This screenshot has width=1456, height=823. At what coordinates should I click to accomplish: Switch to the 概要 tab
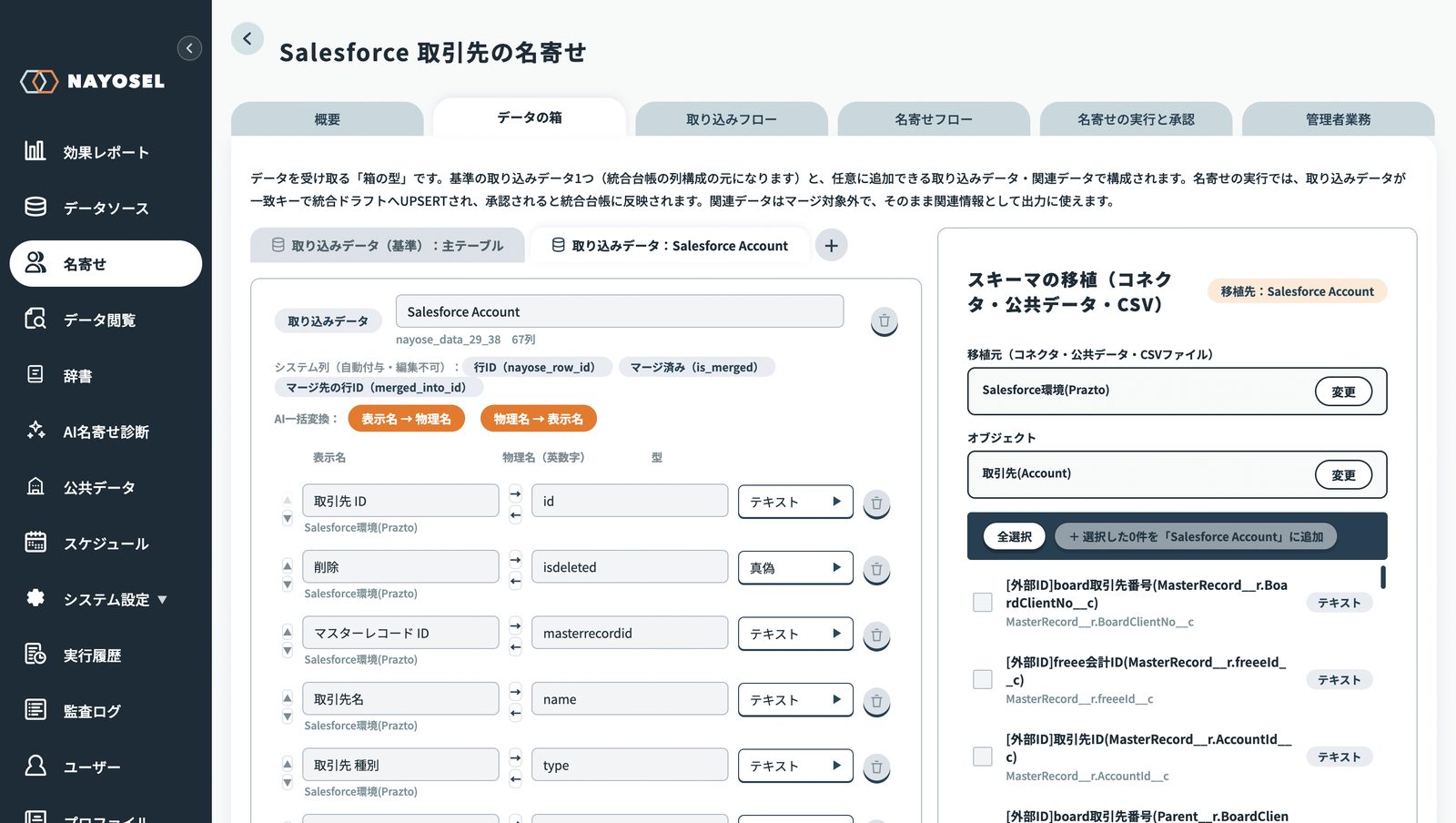328,119
